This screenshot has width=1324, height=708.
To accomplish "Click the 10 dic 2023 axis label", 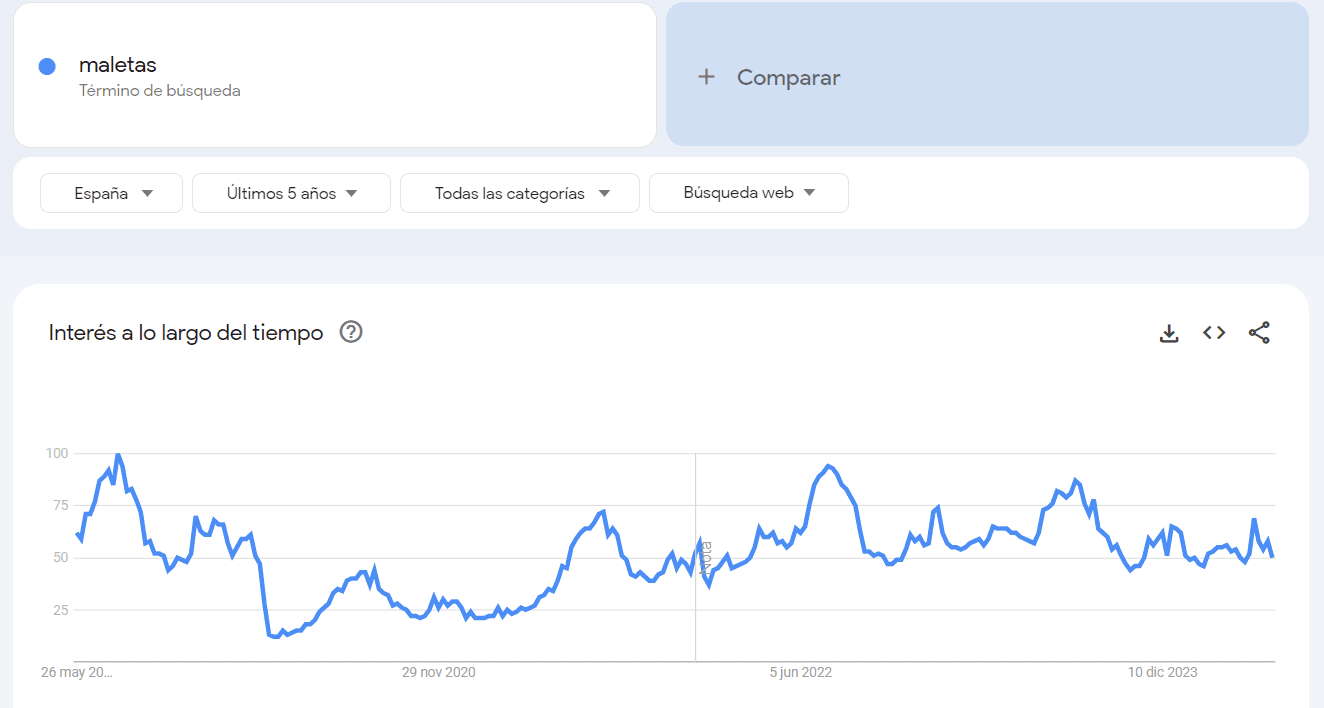I will (1162, 672).
